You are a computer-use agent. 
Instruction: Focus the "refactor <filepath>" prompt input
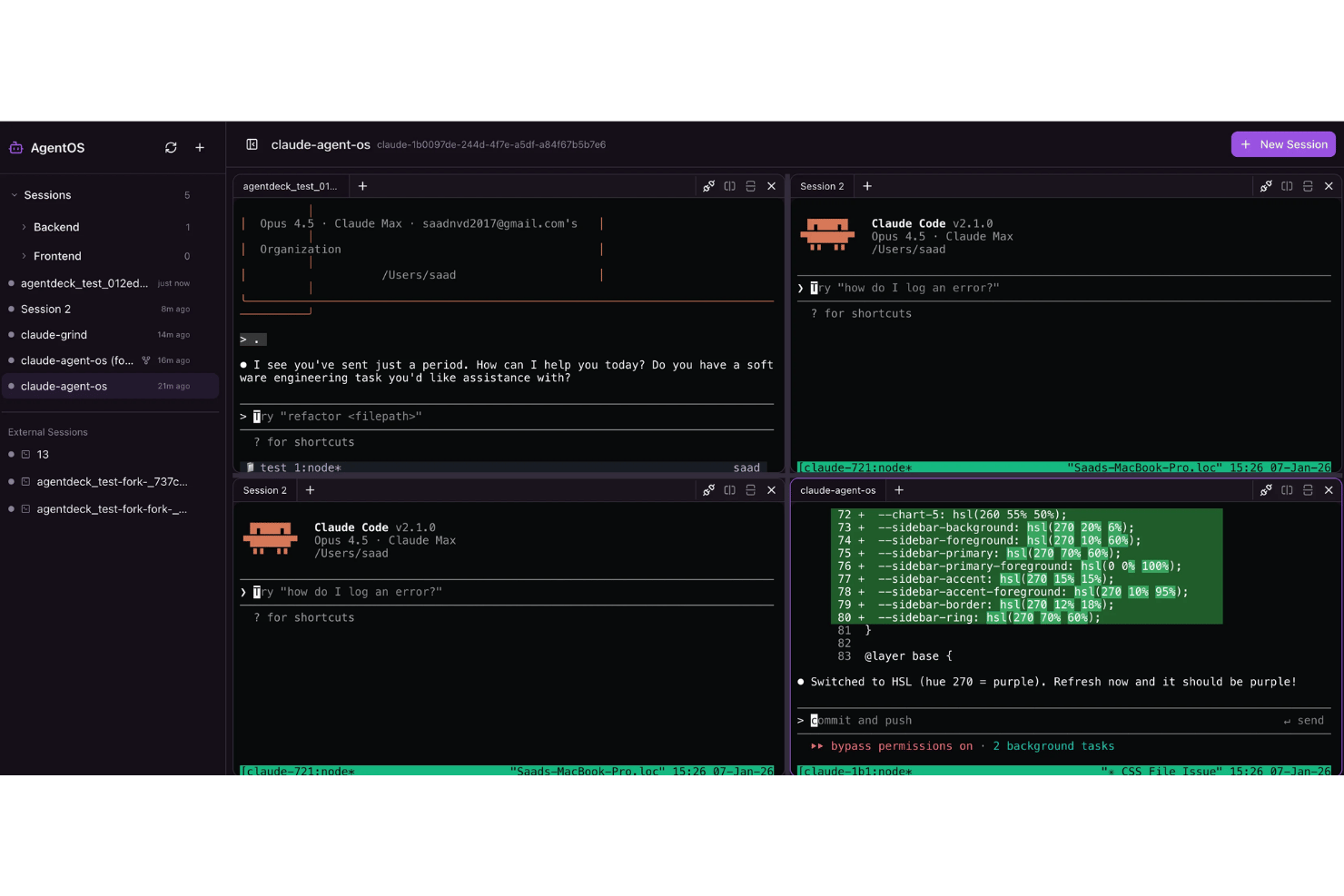click(507, 417)
